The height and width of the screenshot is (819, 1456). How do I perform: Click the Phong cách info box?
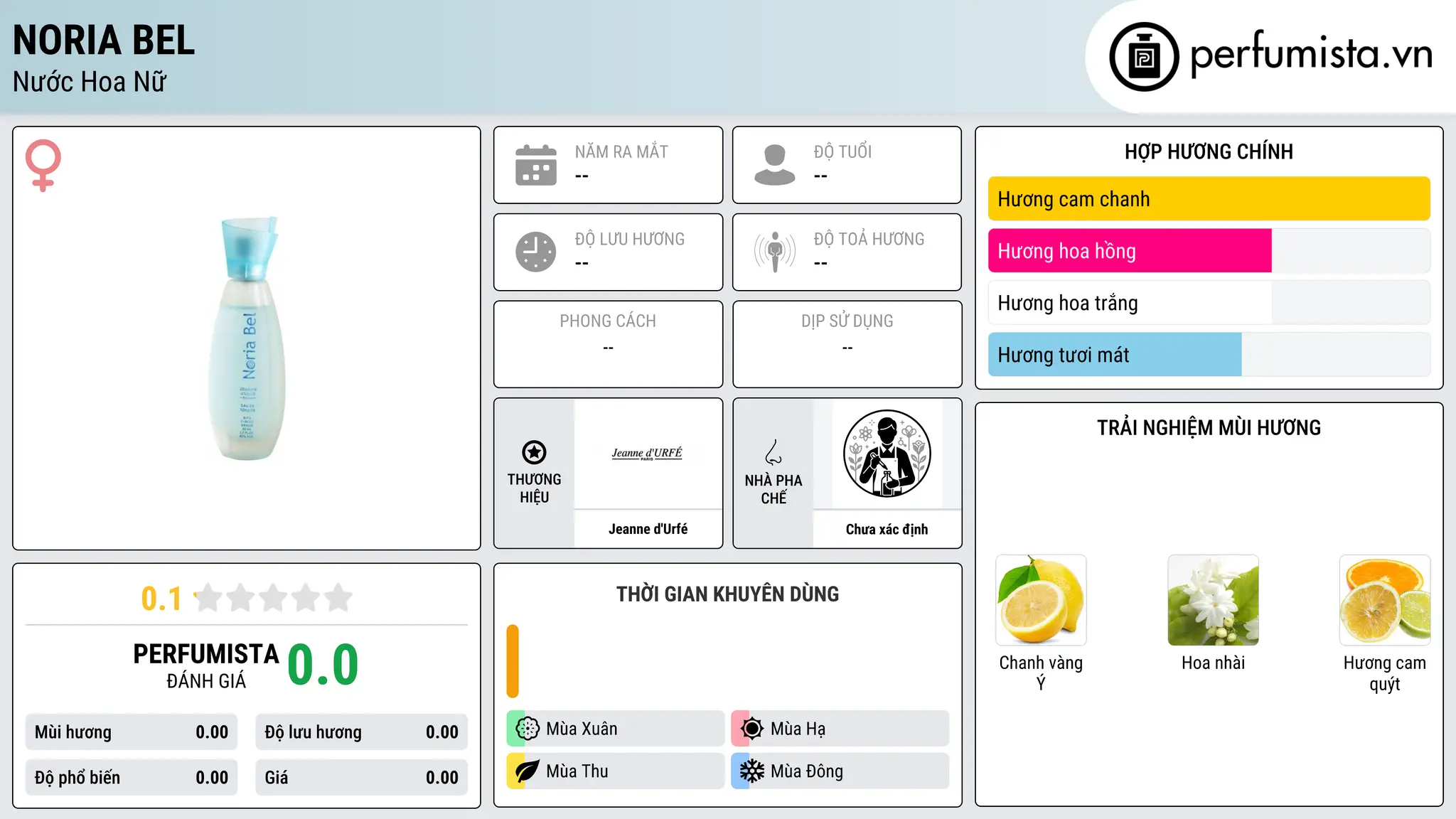click(x=608, y=344)
